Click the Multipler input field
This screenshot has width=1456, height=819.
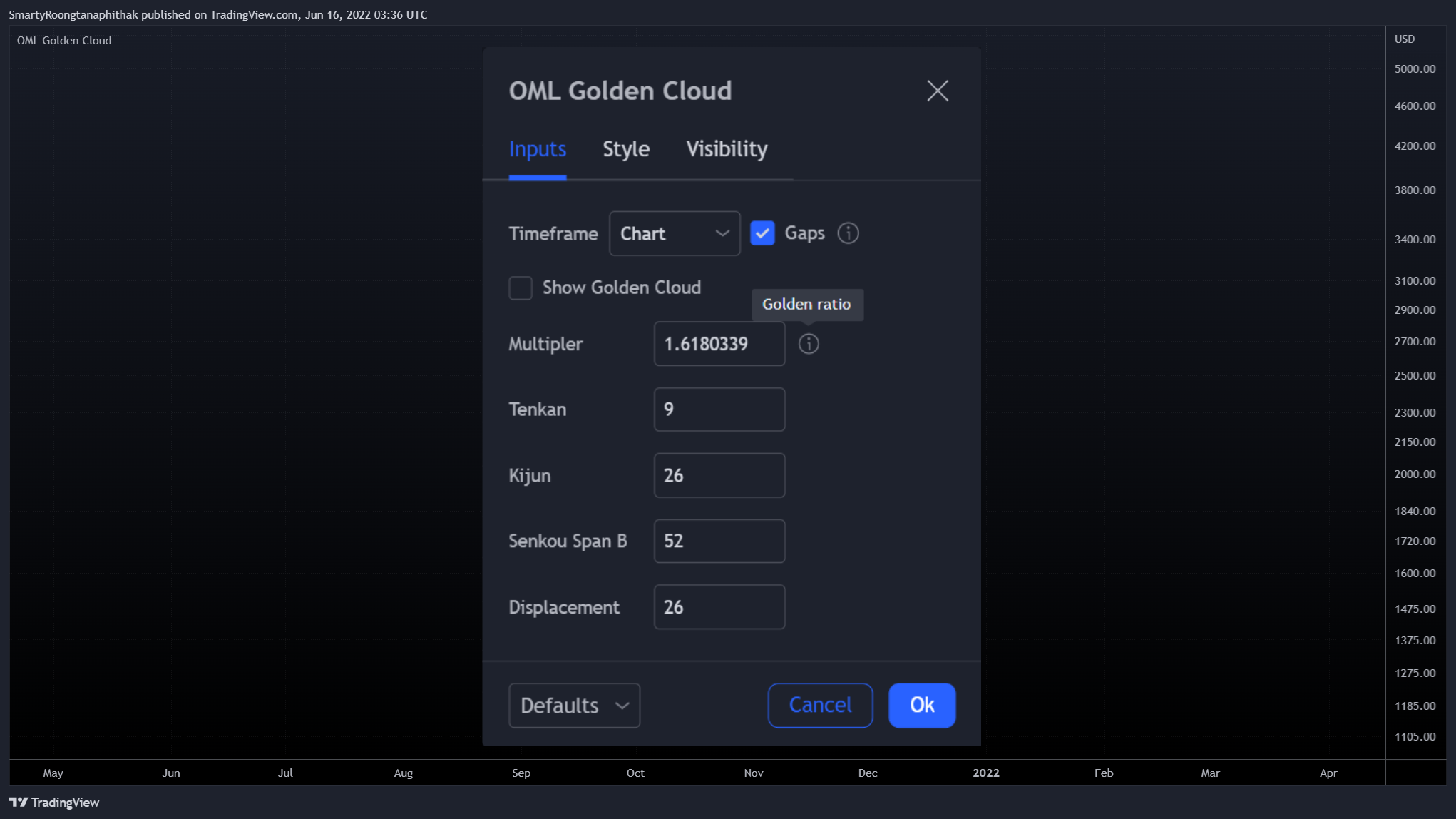(719, 344)
